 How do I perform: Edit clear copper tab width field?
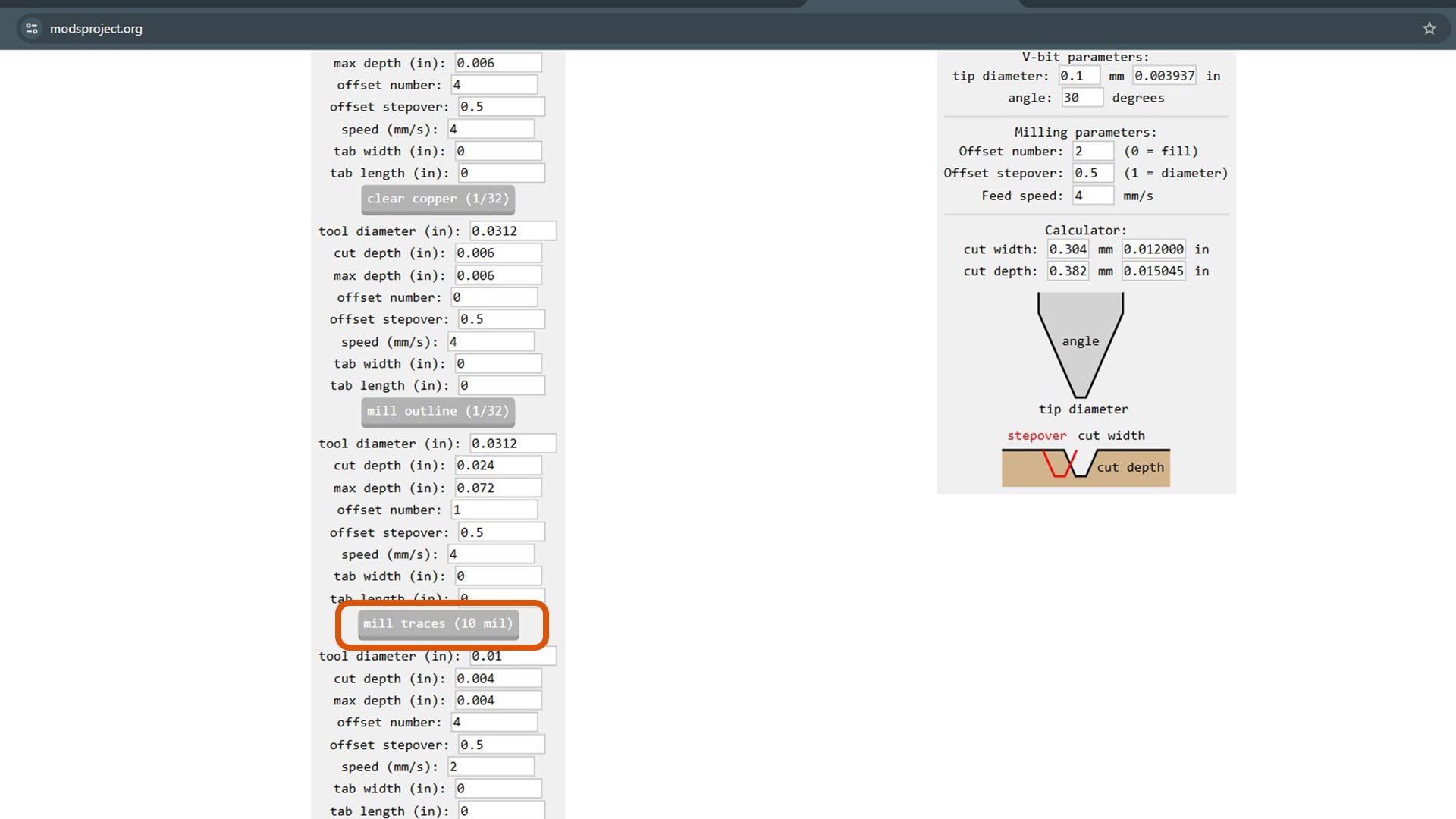(x=498, y=363)
